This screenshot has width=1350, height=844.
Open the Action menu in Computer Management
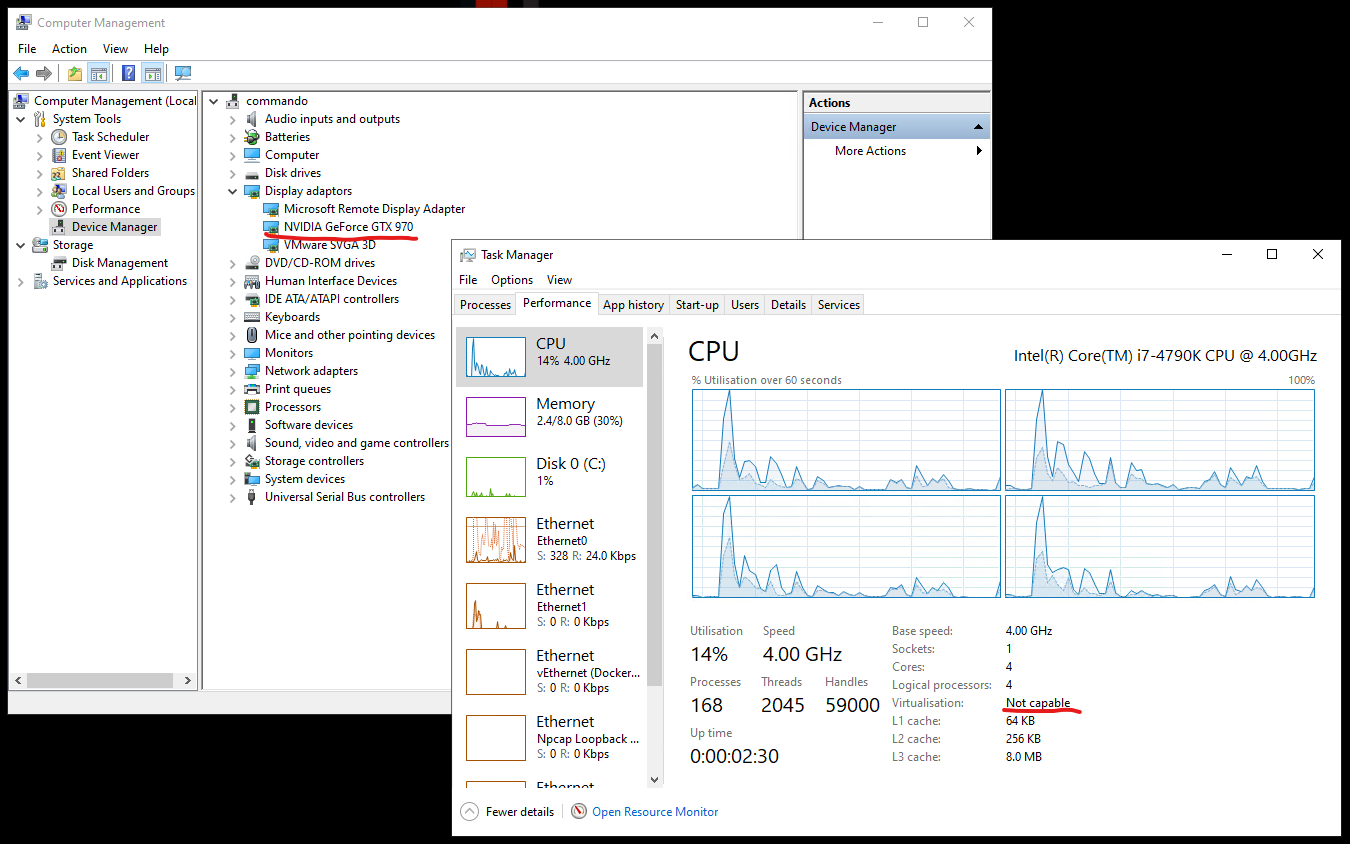pos(69,49)
